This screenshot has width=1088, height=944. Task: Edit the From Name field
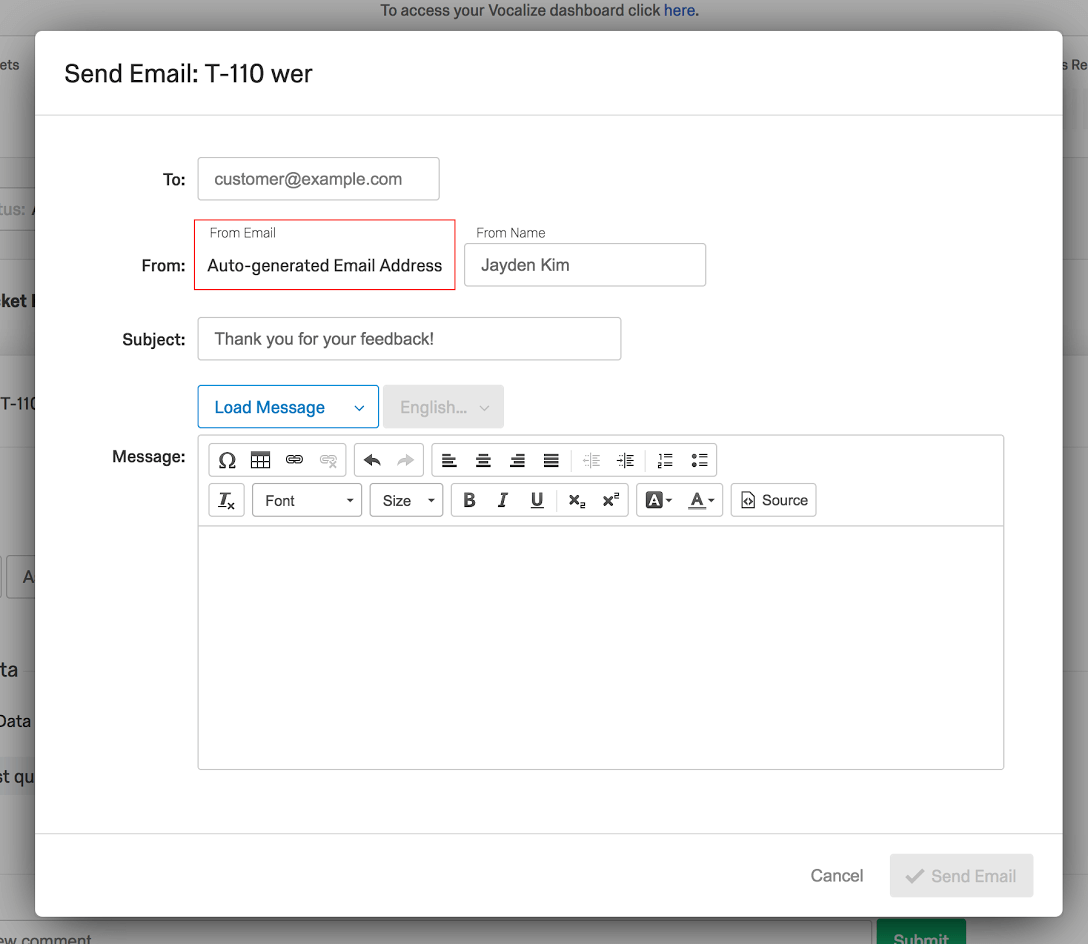coord(585,264)
